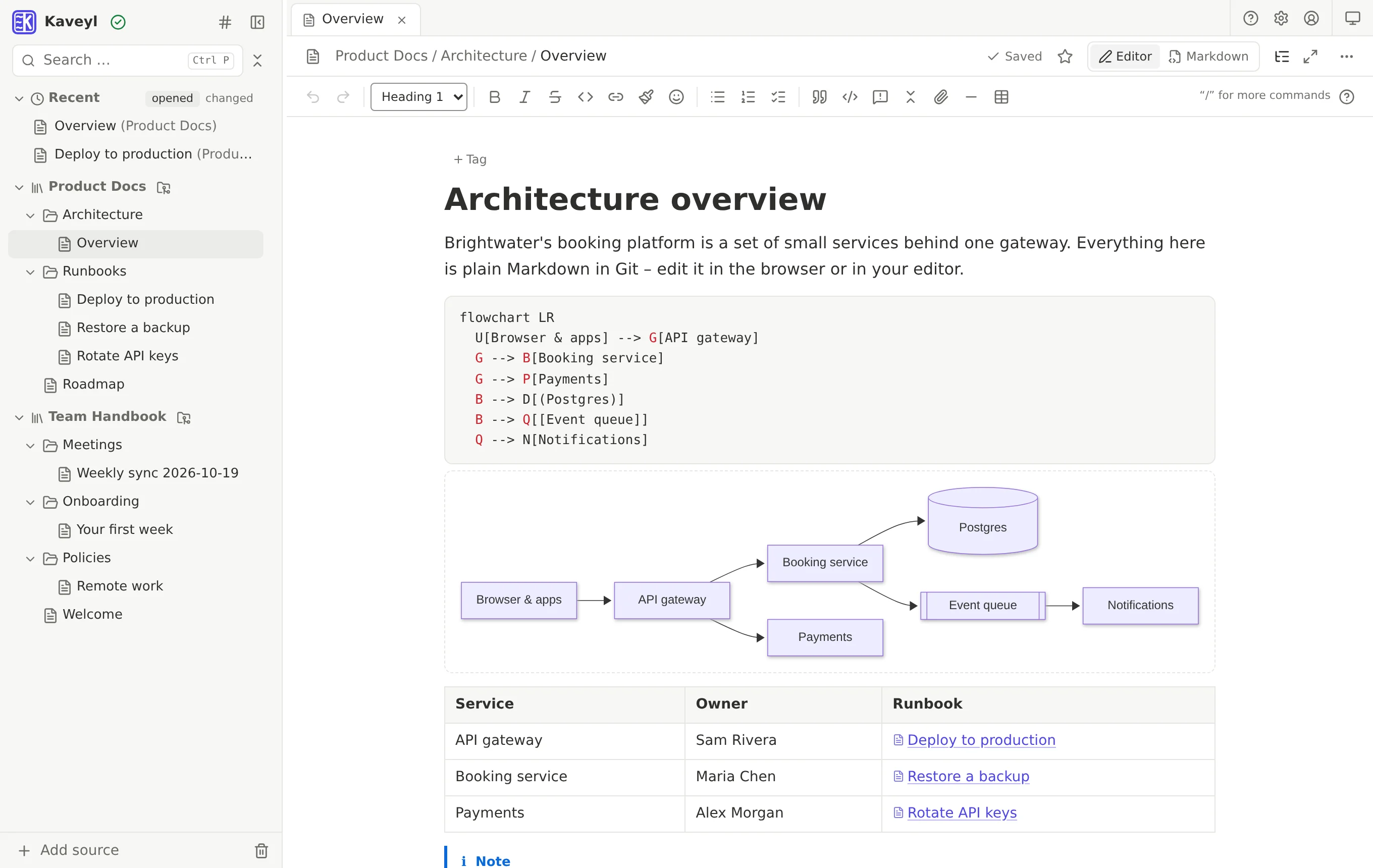
Task: Insert a task checklist
Action: 778,97
